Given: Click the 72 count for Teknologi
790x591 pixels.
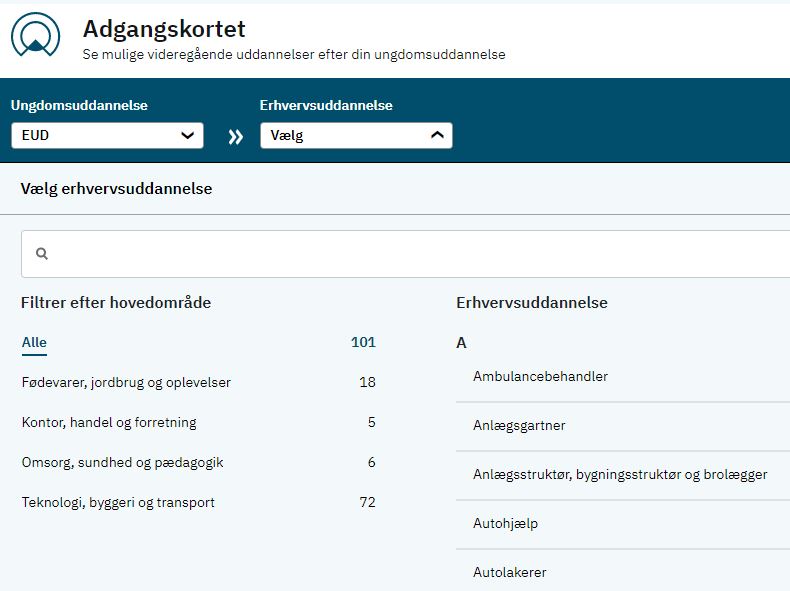Looking at the screenshot, I should [368, 502].
